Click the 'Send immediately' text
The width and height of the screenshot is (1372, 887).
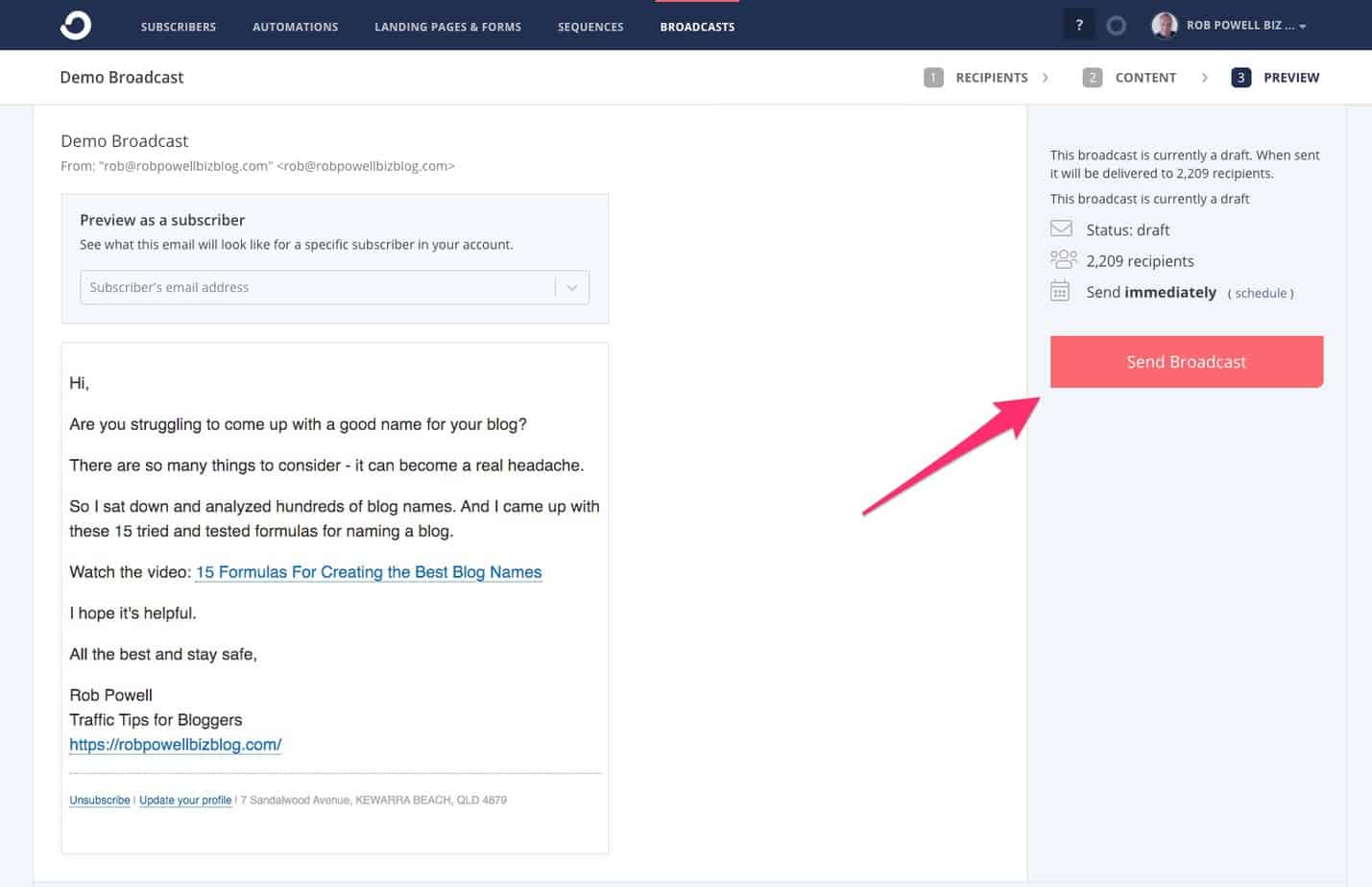[1151, 292]
